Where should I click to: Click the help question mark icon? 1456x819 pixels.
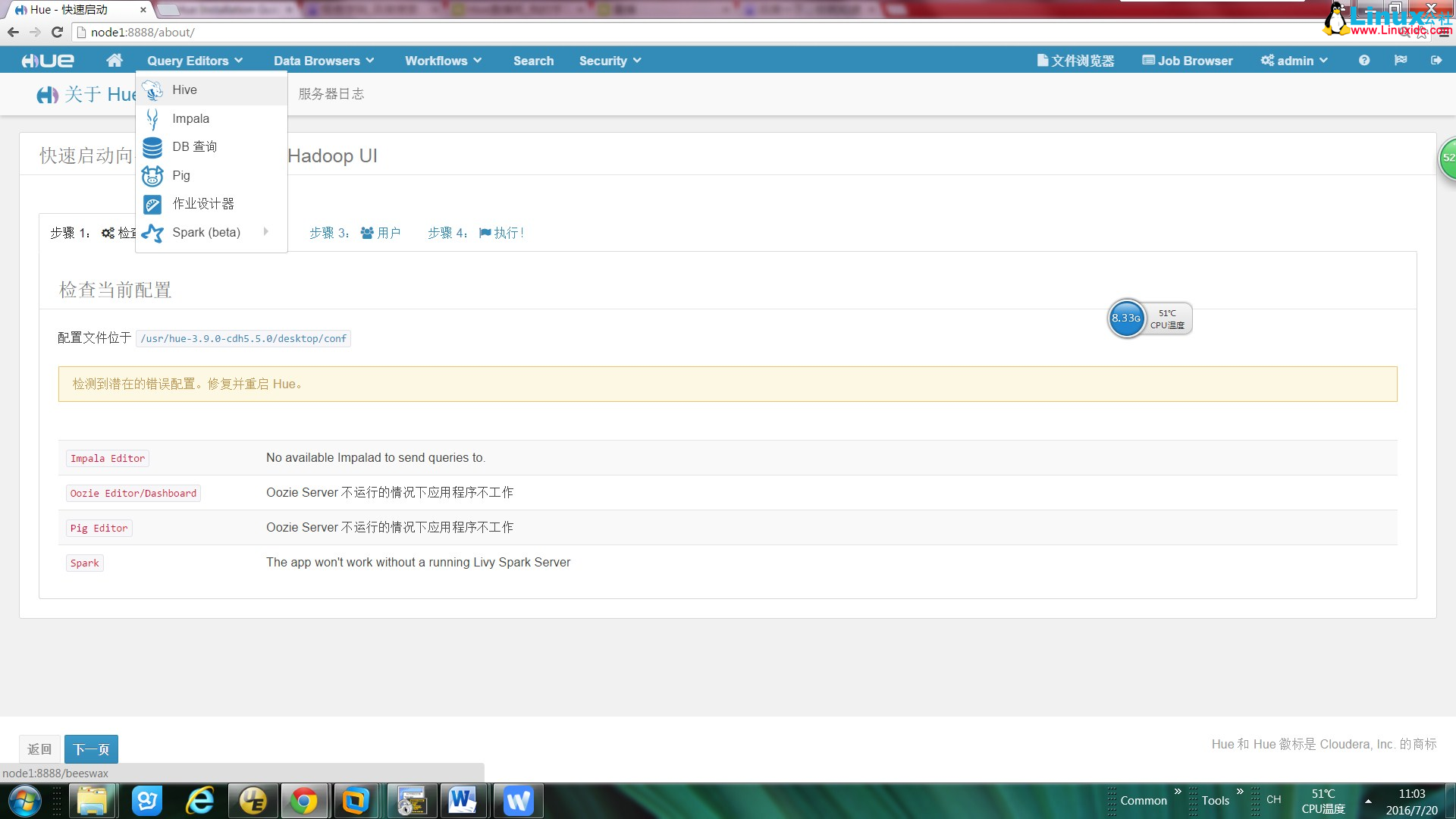1364,61
